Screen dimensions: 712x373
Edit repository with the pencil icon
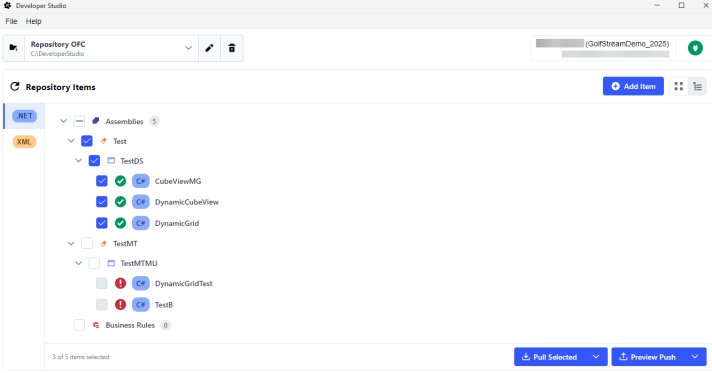[209, 48]
